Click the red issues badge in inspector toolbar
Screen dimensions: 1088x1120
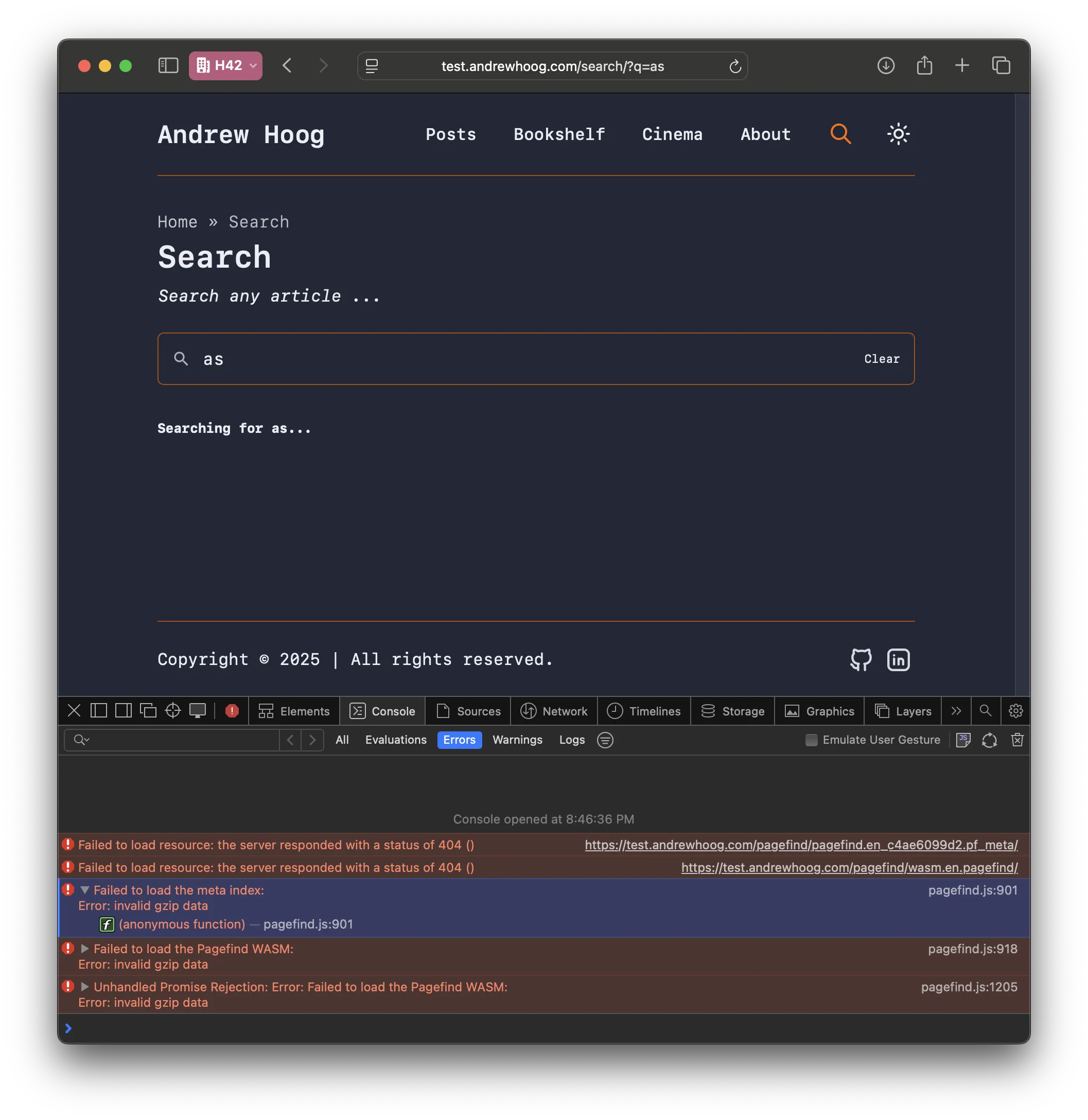pos(232,711)
